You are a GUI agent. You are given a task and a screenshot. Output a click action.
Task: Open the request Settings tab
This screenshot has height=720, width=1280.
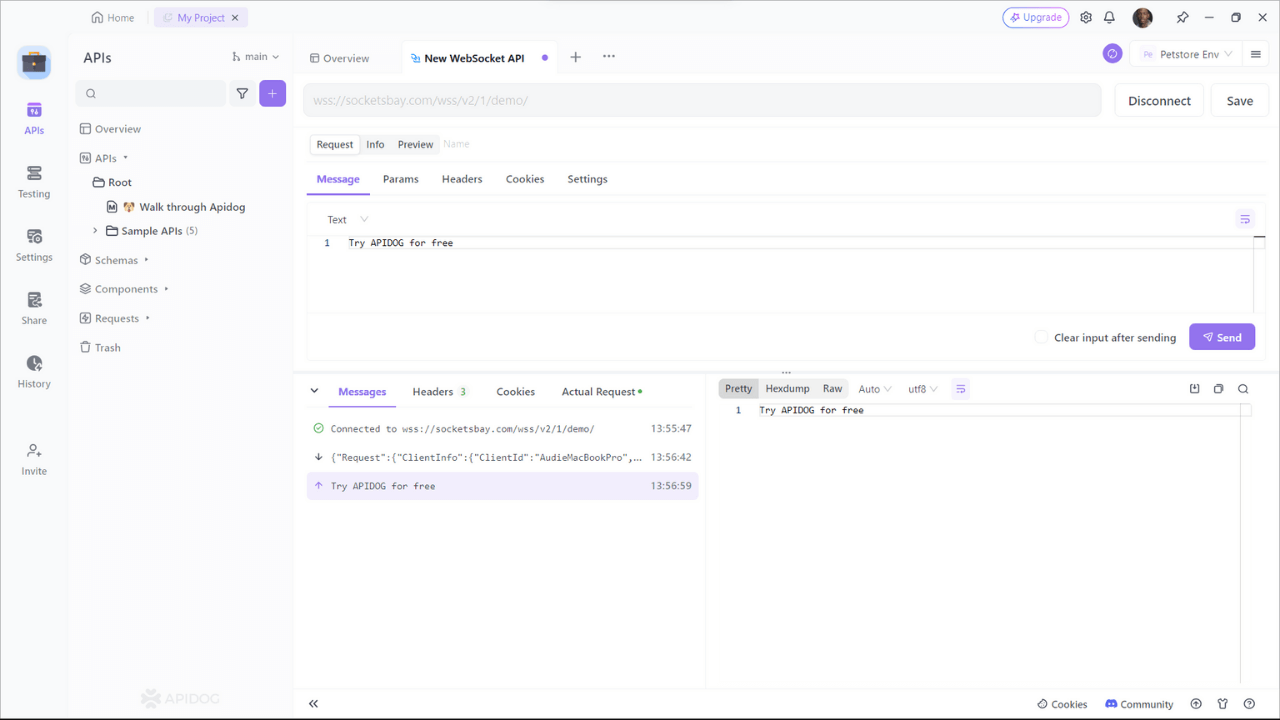pyautogui.click(x=587, y=179)
